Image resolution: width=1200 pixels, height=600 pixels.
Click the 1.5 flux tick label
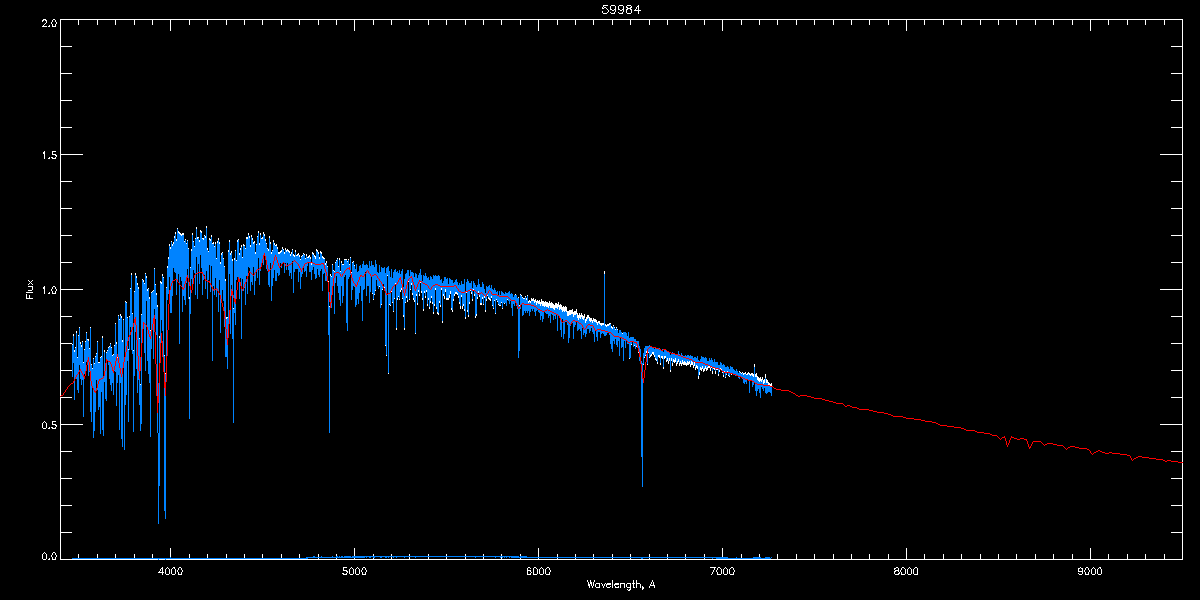(x=47, y=155)
